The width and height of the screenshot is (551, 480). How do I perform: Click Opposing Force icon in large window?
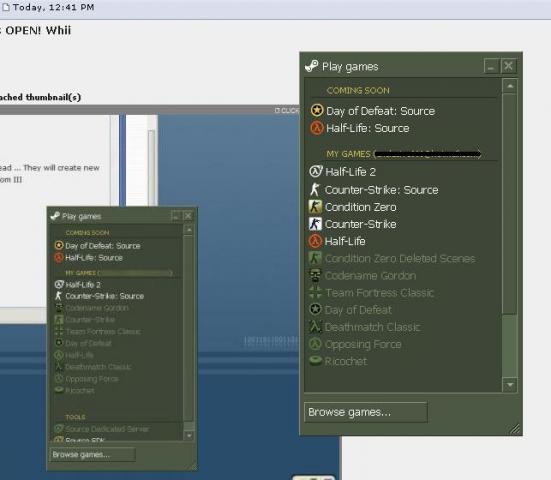click(315, 344)
